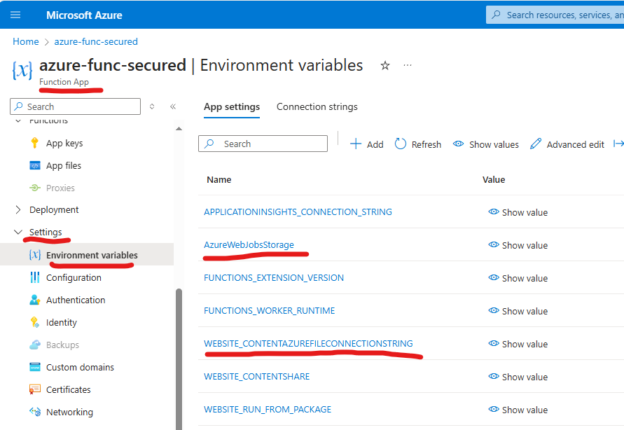Open Custom domains in the sidebar

tap(82, 367)
